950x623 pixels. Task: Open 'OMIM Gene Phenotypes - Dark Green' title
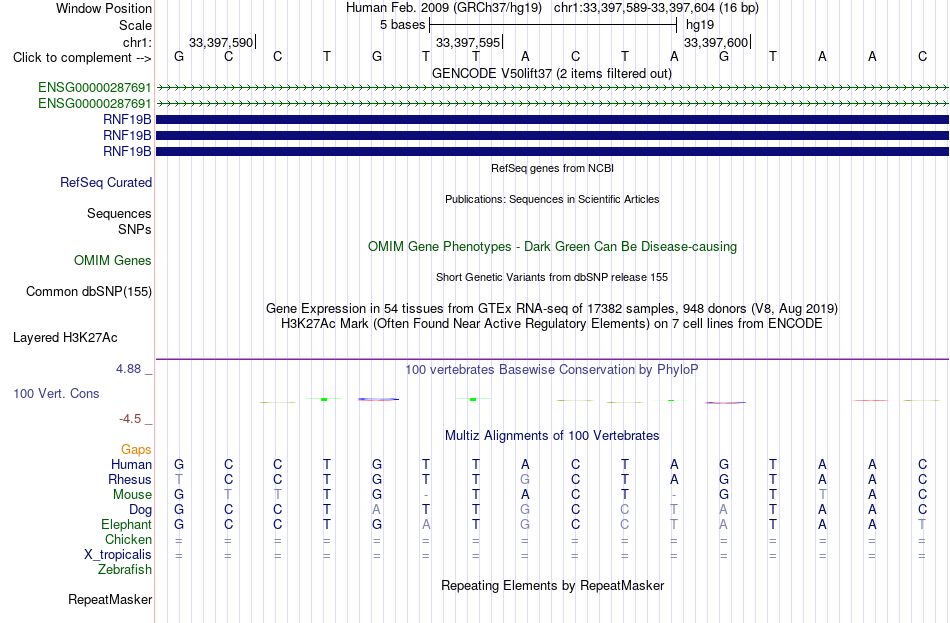tap(553, 247)
